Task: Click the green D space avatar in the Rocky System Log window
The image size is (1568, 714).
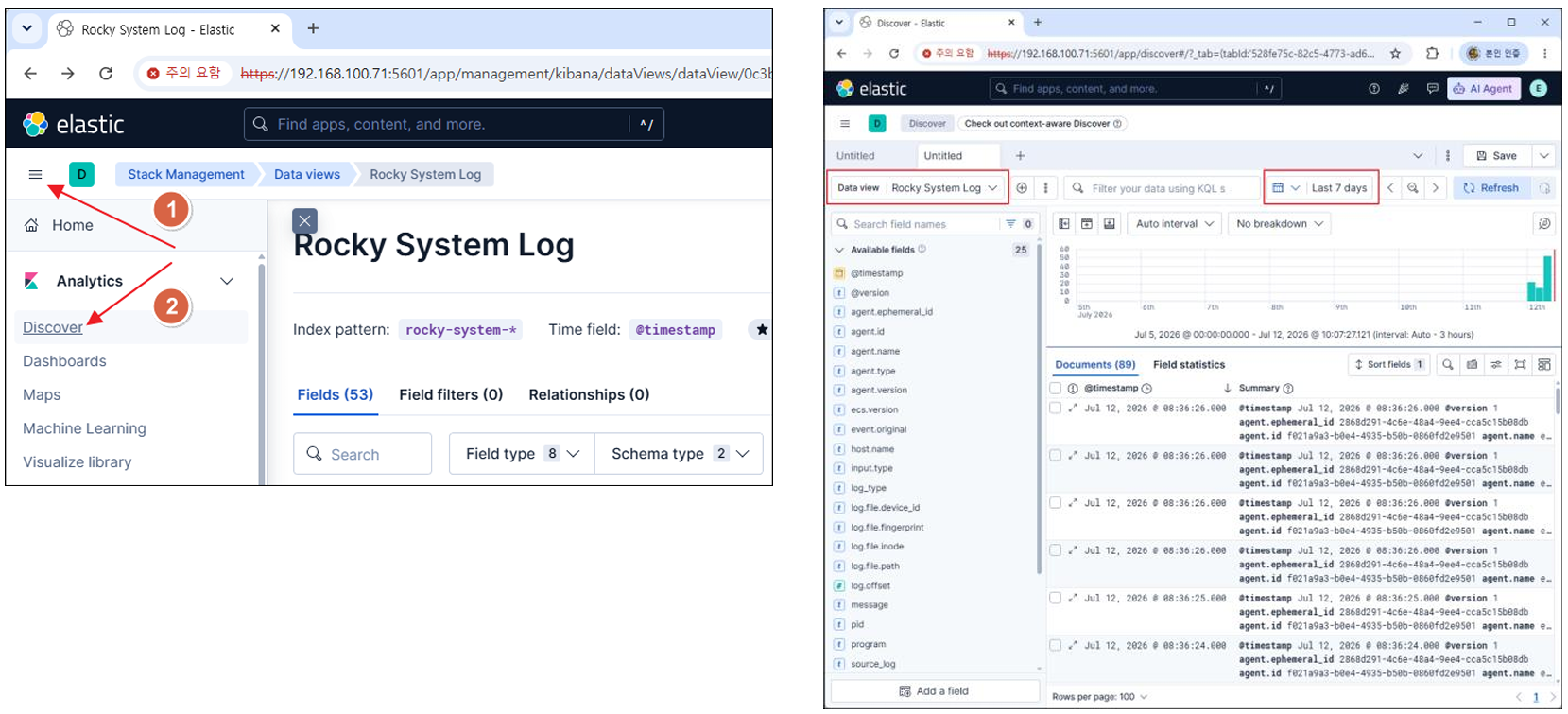Action: pyautogui.click(x=81, y=174)
